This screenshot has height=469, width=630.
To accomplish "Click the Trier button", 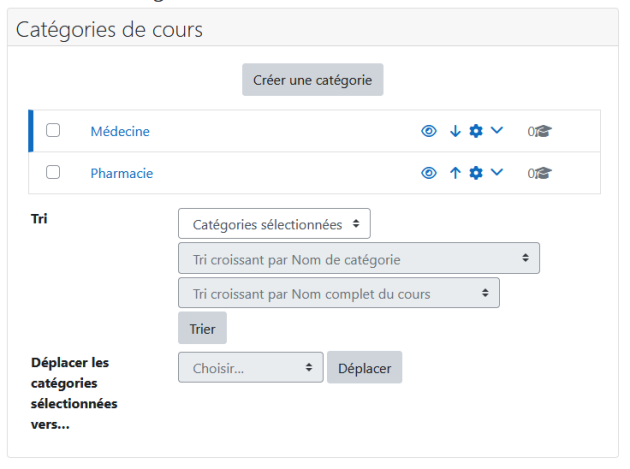I will (x=202, y=328).
